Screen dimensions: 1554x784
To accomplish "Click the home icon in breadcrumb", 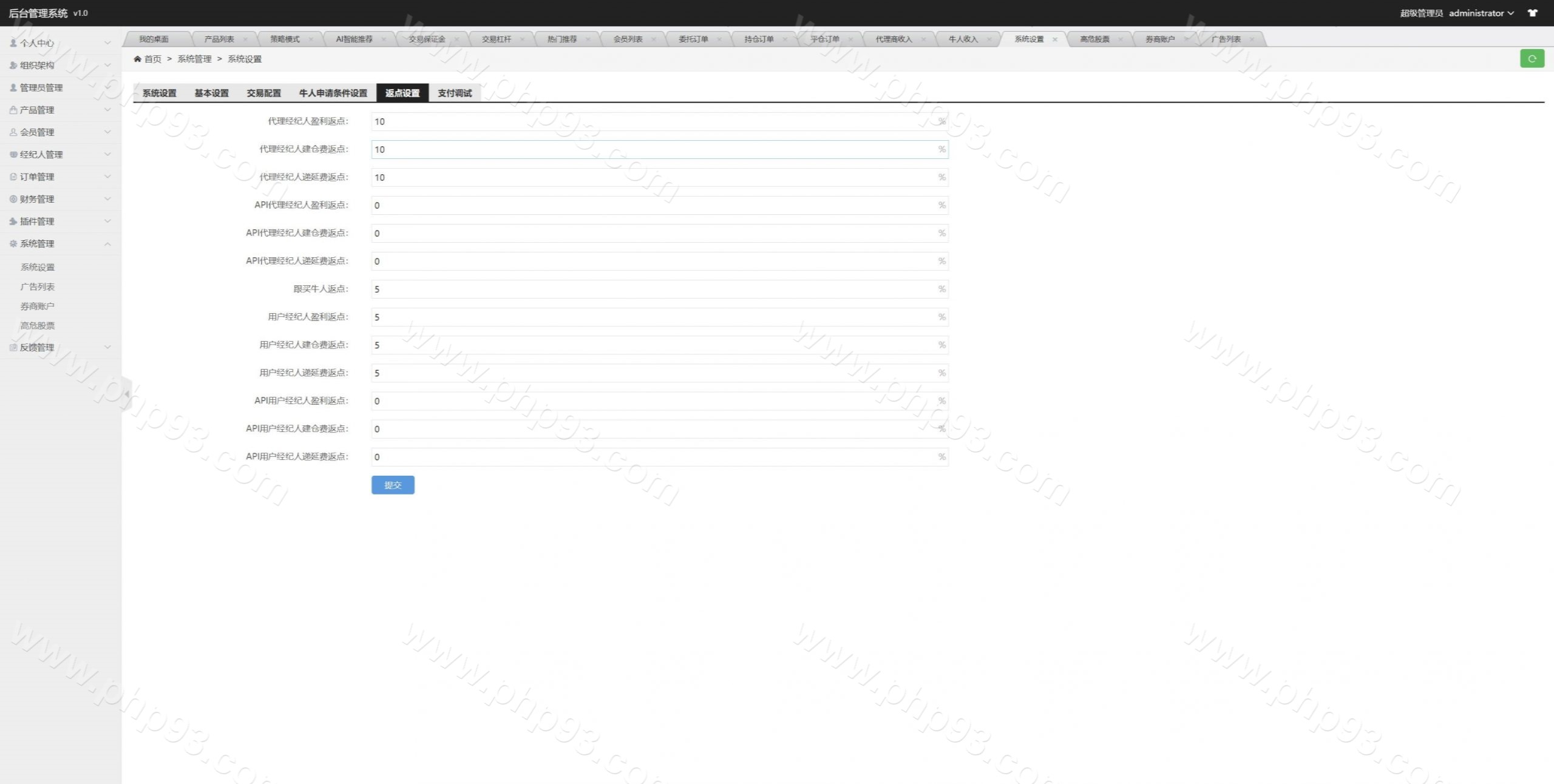I will pos(138,59).
